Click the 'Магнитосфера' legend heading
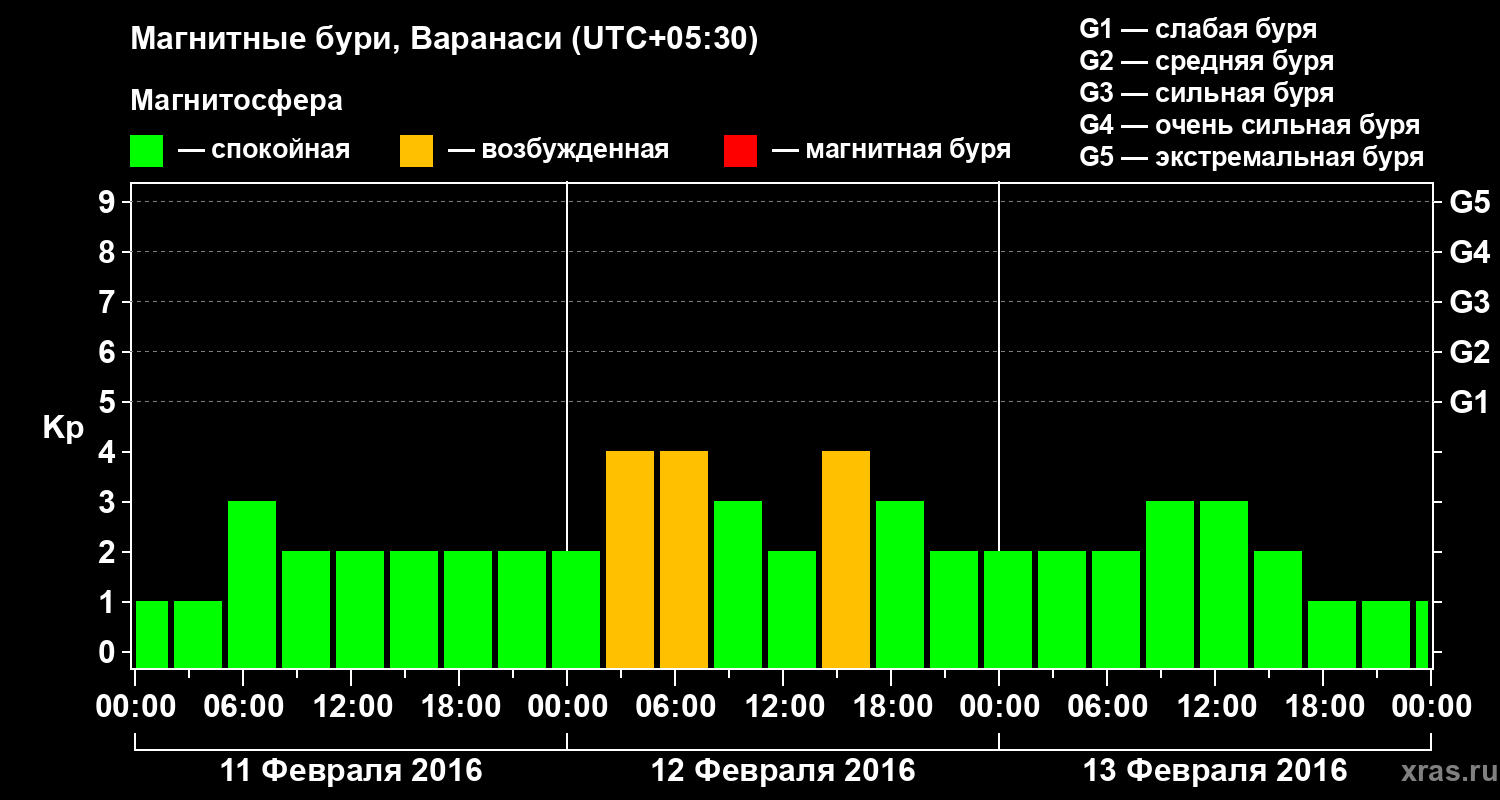This screenshot has width=1500, height=800. (x=237, y=101)
